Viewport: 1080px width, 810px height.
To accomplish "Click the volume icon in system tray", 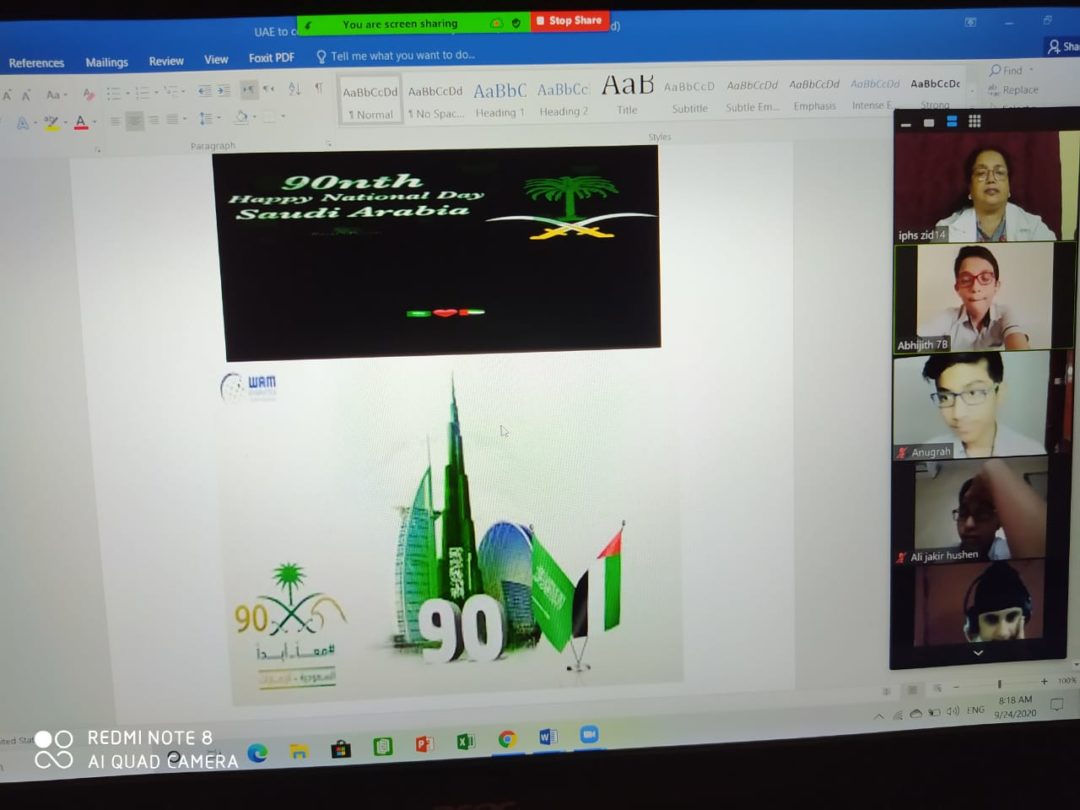I will (953, 712).
